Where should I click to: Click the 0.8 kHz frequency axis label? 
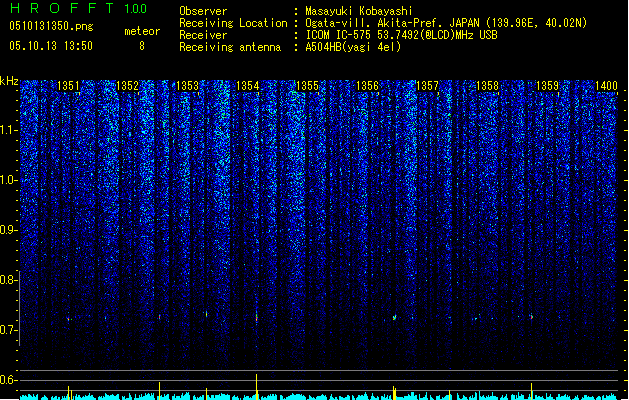[8, 280]
